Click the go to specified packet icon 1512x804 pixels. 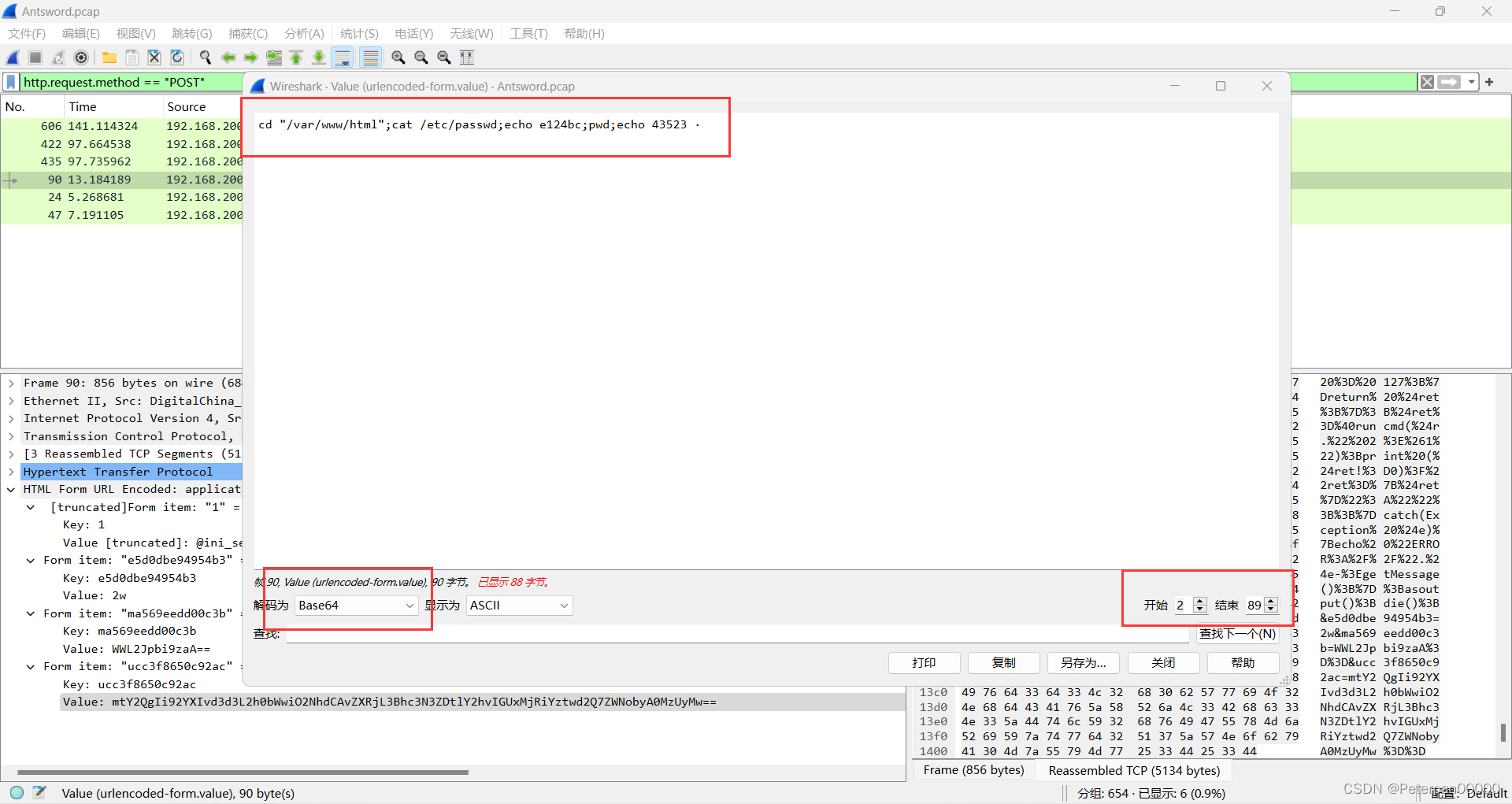[274, 57]
